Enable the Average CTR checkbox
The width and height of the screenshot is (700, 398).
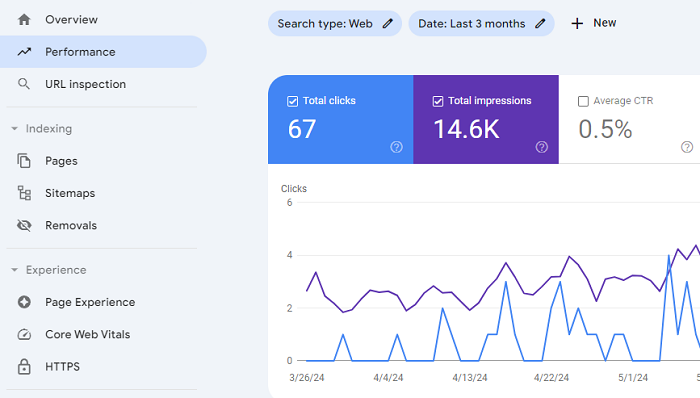[x=583, y=101]
